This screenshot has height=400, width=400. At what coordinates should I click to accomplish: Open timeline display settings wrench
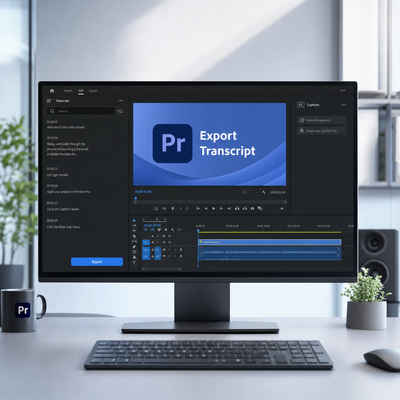click(x=172, y=230)
